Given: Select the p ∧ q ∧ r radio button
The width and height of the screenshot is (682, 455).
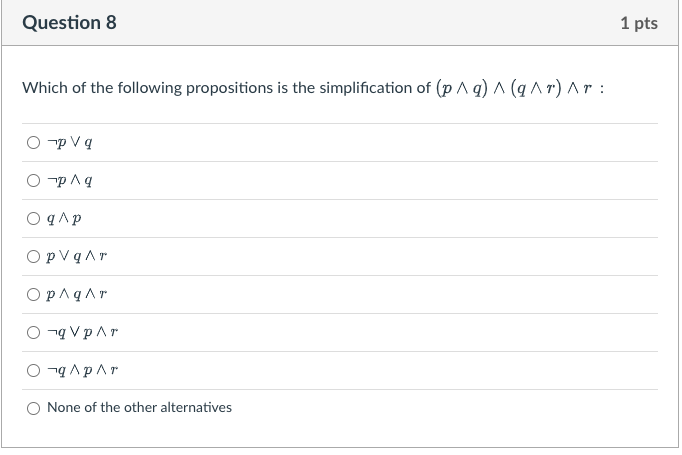Looking at the screenshot, I should click(34, 295).
